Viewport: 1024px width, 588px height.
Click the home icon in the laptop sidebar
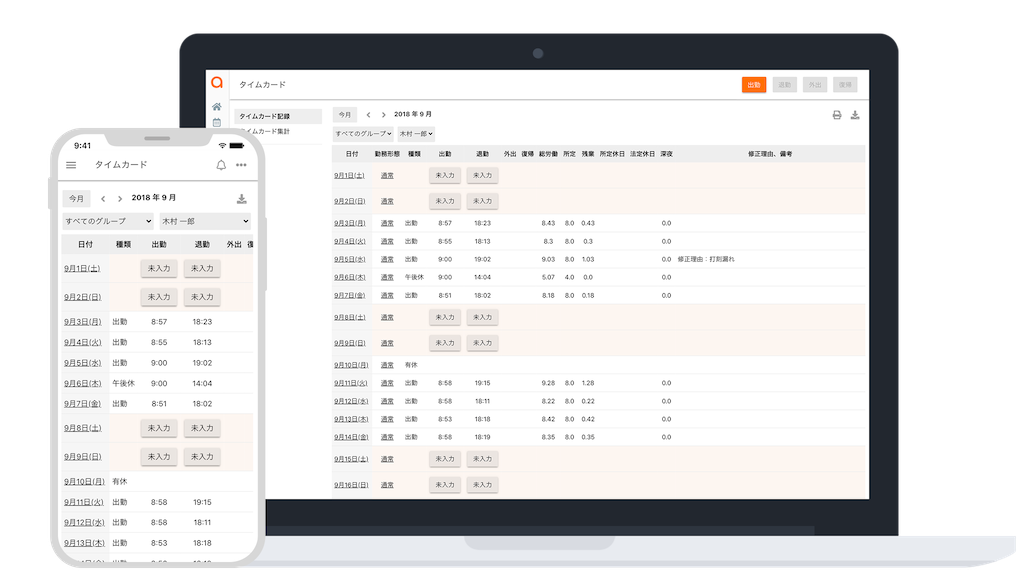[217, 107]
